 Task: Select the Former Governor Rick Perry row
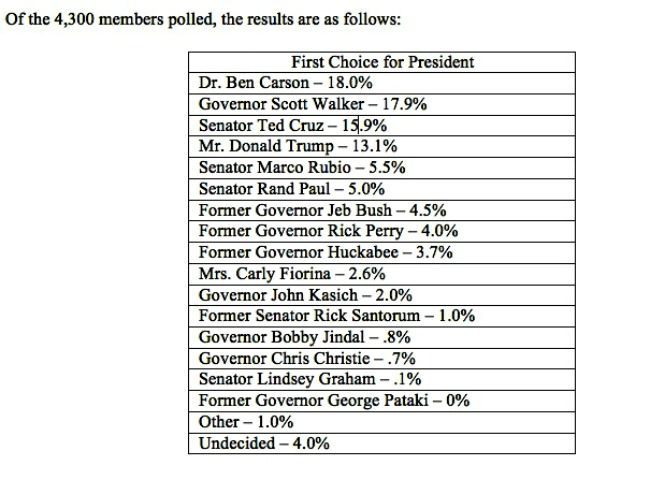pyautogui.click(x=382, y=231)
